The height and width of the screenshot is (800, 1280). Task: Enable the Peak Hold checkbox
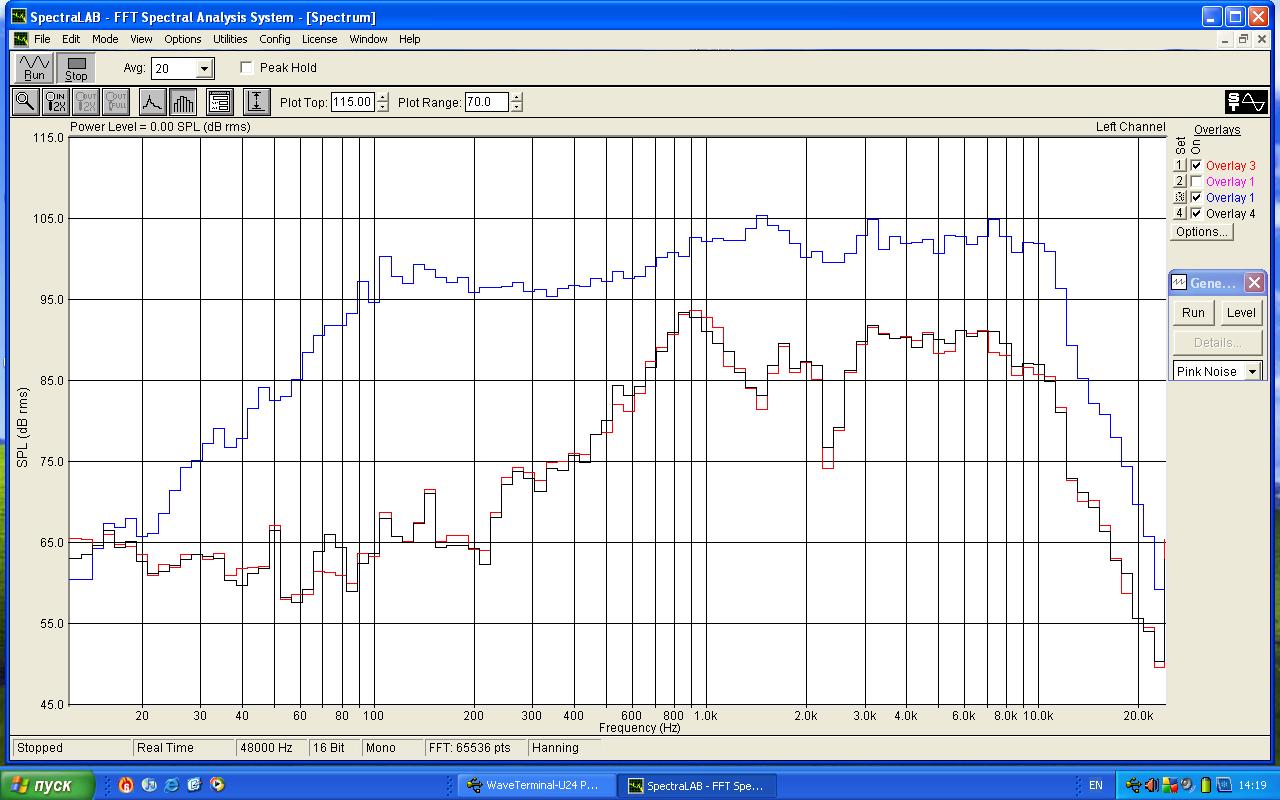(247, 68)
